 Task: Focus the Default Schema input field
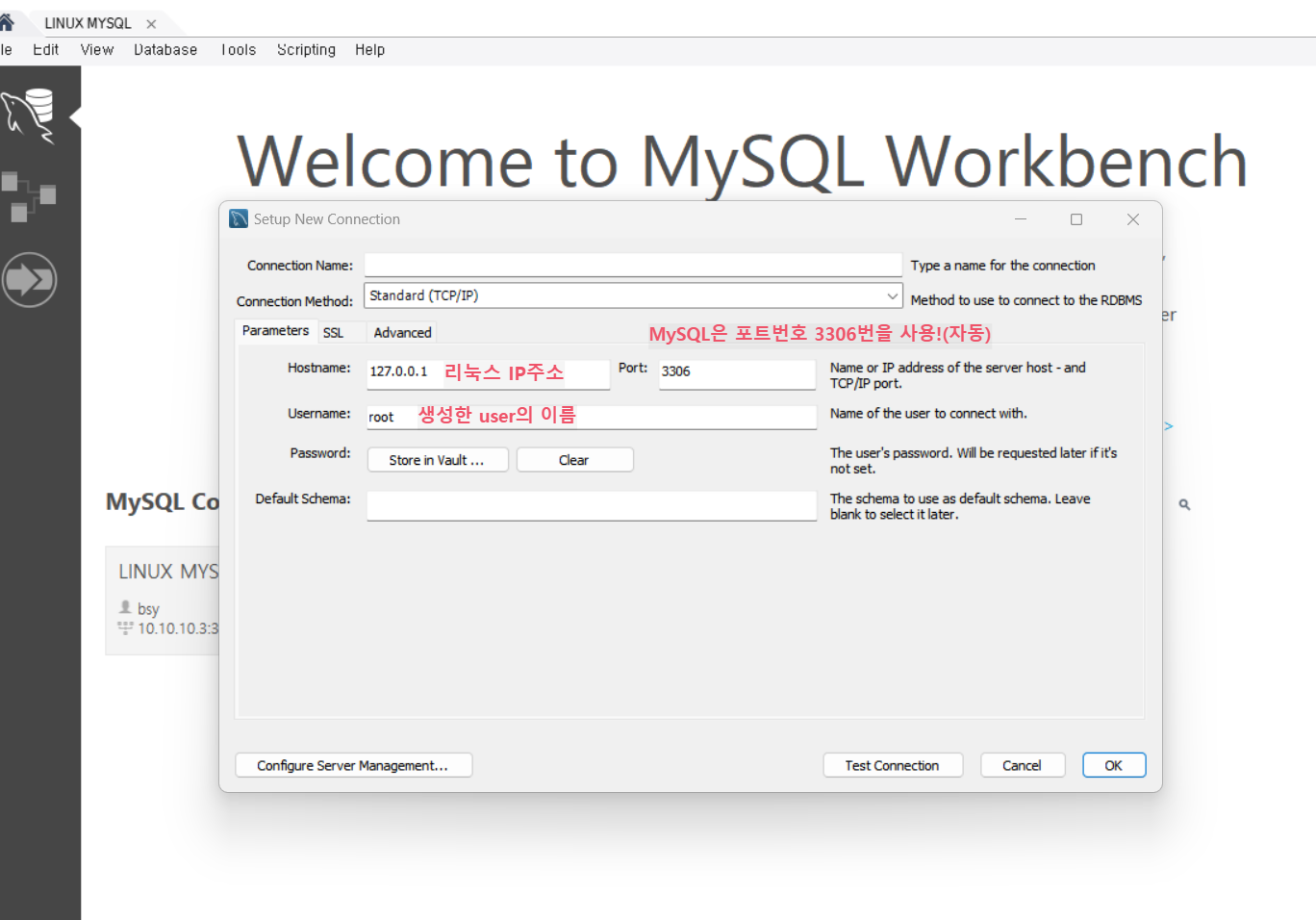[592, 506]
